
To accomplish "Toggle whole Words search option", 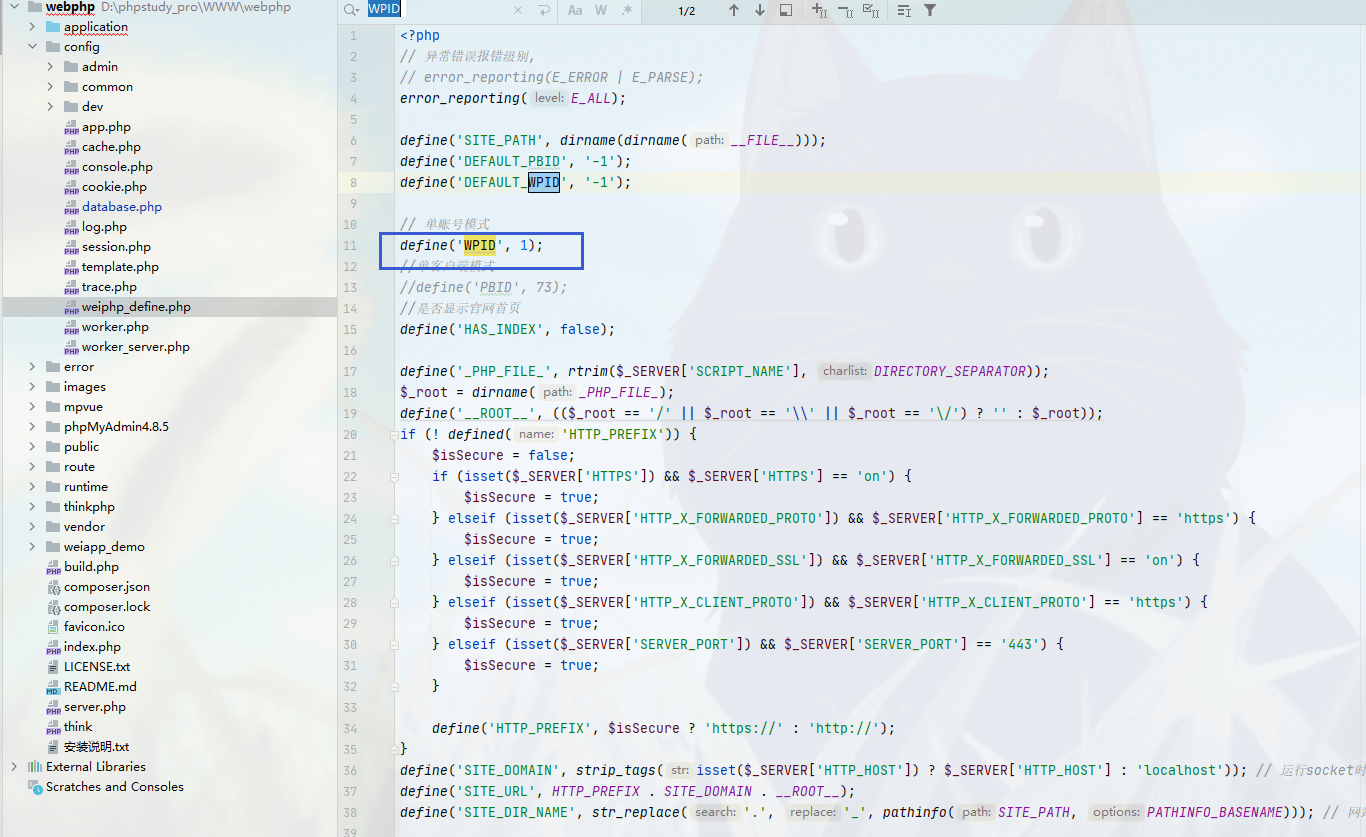I will pos(601,10).
